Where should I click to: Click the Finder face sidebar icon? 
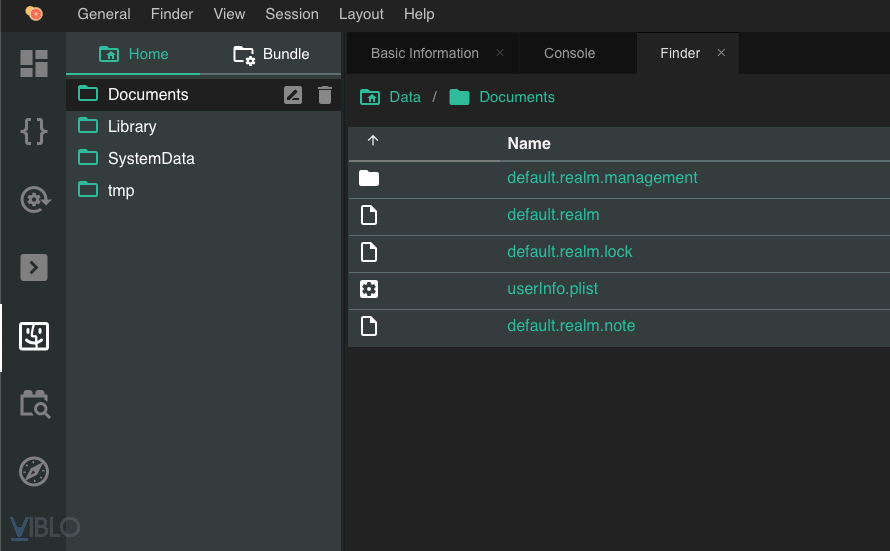34,336
